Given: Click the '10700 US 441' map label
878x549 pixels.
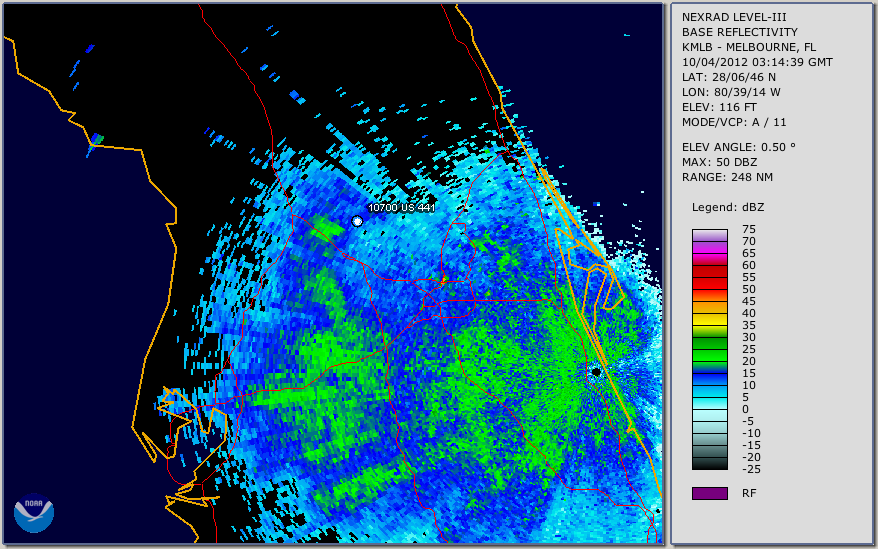Looking at the screenshot, I should (x=401, y=207).
